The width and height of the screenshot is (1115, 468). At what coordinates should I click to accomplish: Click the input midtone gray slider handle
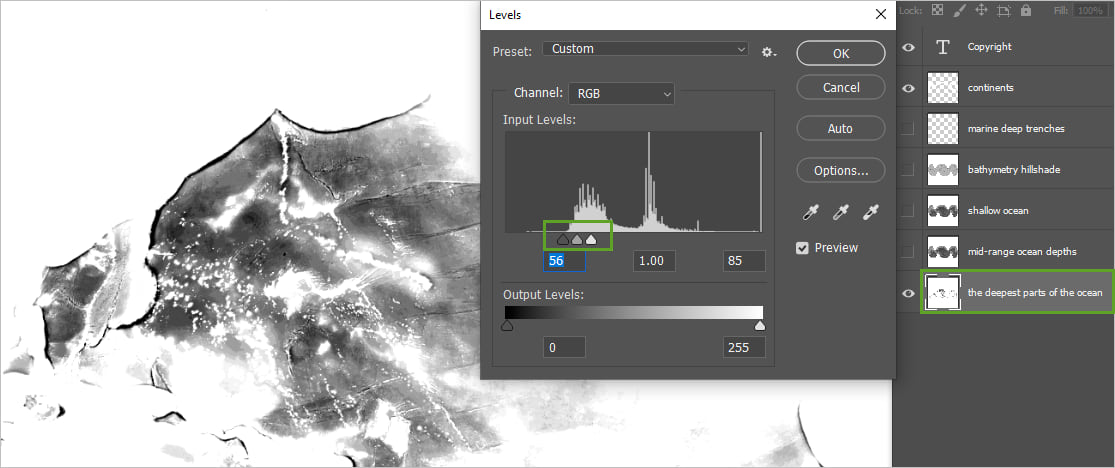(x=577, y=240)
